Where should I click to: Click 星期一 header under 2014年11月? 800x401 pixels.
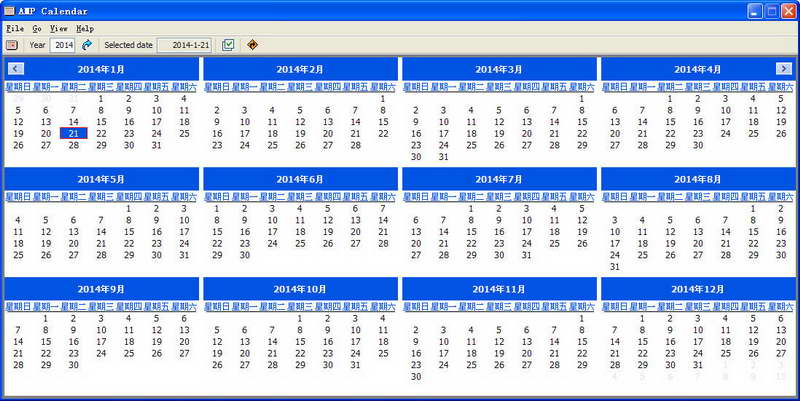click(x=443, y=307)
